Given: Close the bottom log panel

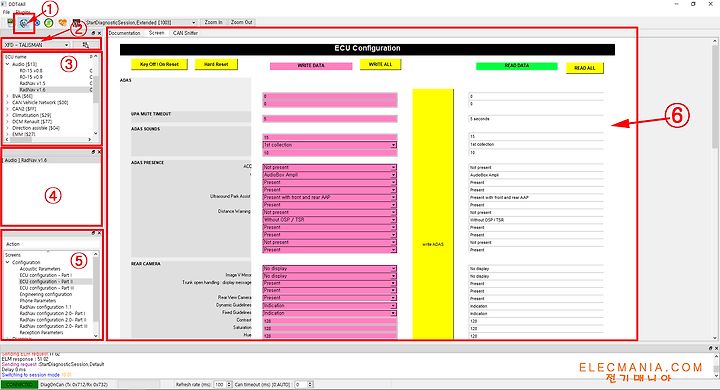Looking at the screenshot, I should 716,348.
